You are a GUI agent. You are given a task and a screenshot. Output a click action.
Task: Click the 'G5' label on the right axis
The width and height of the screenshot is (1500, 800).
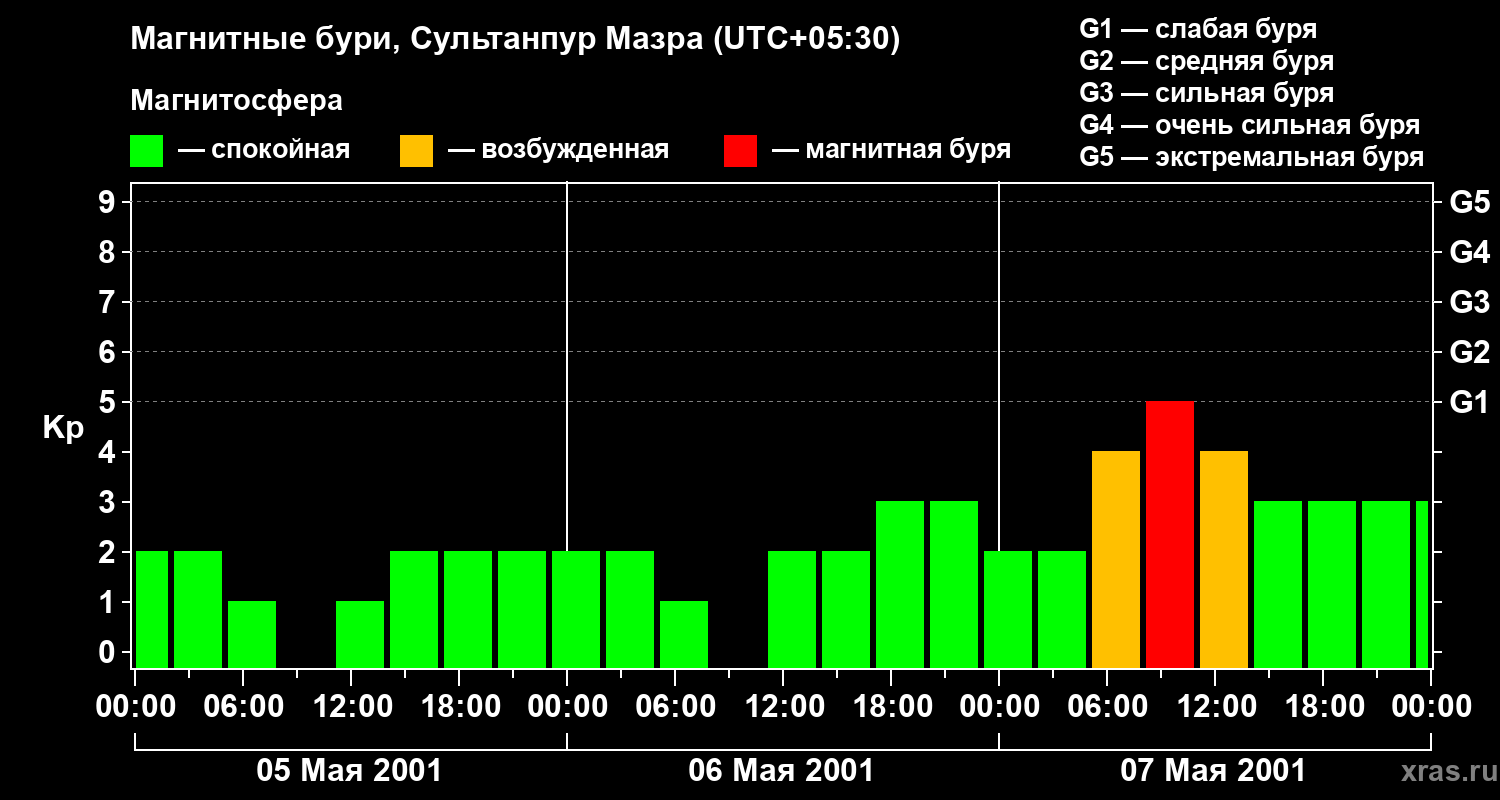pos(1469,202)
